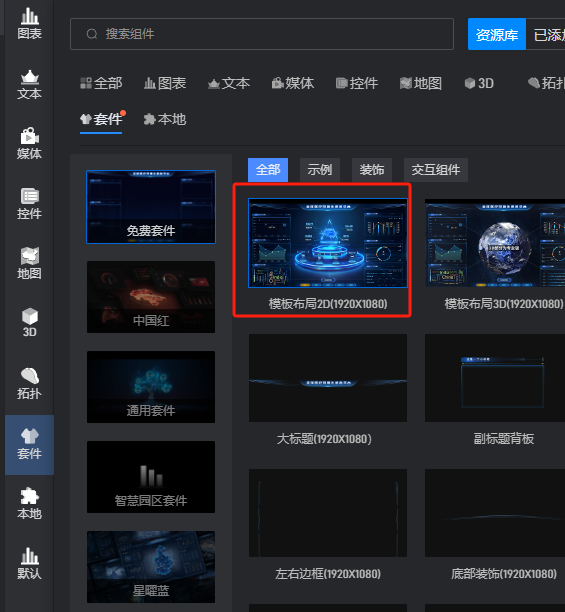Focus the 搜索组件 search field
This screenshot has width=565, height=612.
[262, 34]
